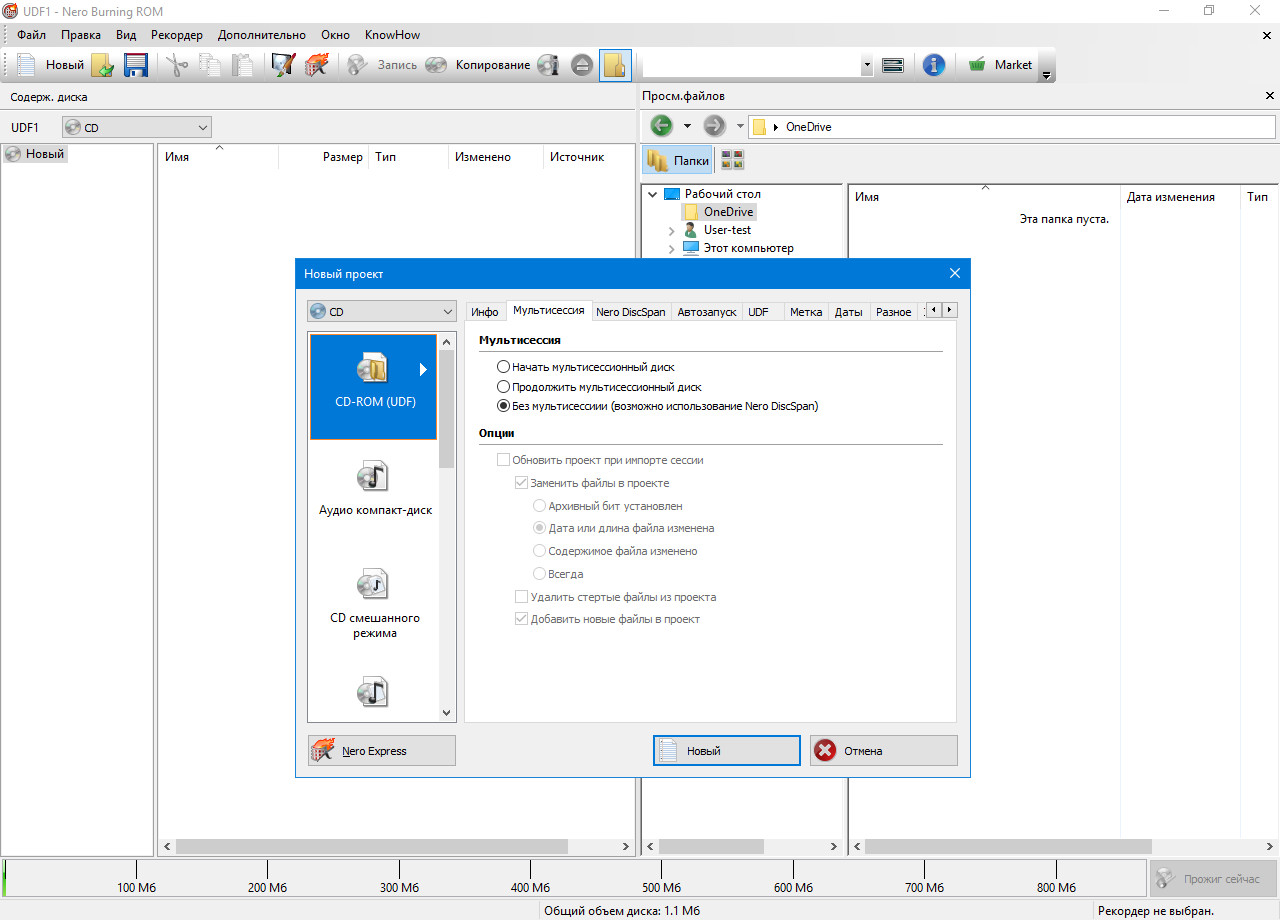
Task: Switch to the Метка tab
Action: (806, 312)
